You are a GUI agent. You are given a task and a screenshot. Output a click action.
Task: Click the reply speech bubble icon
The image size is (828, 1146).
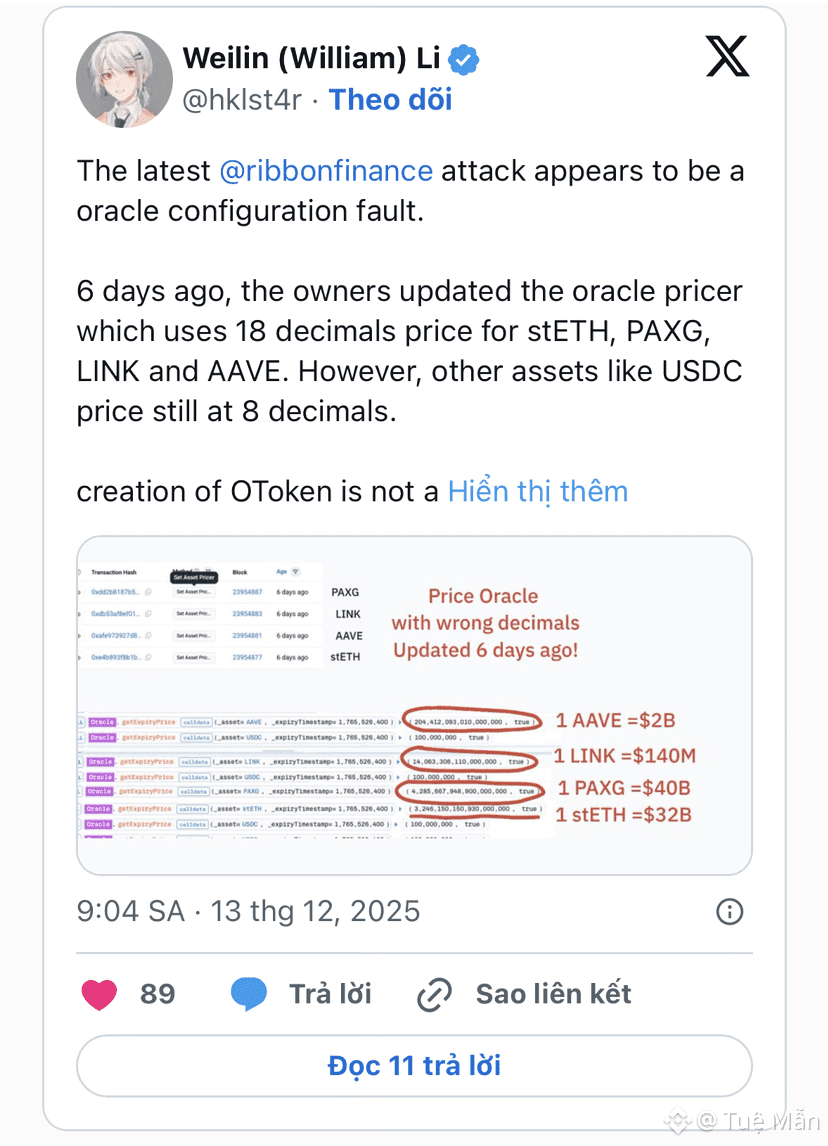point(249,993)
